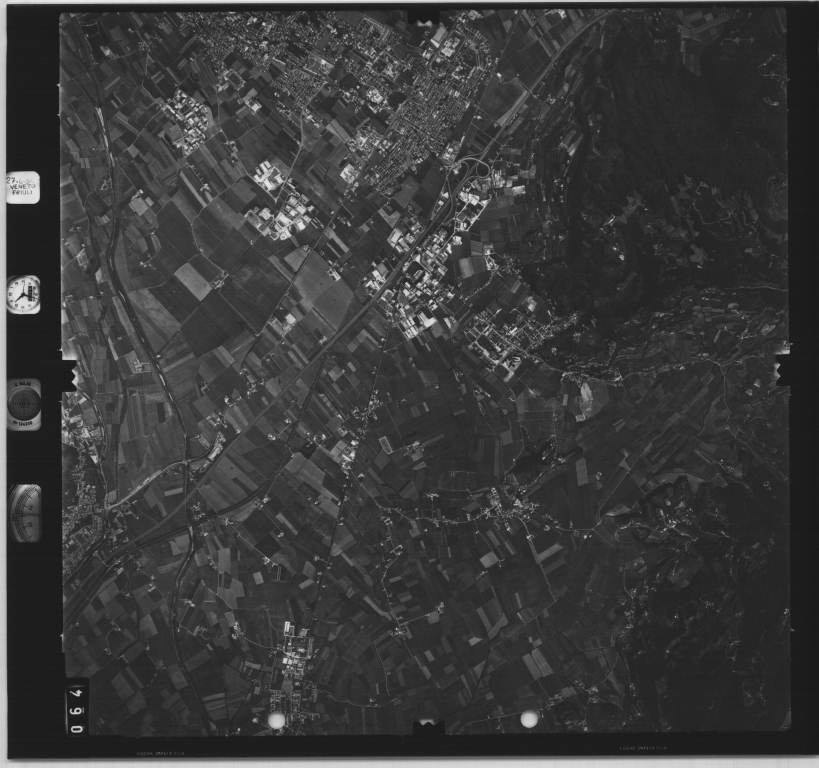The image size is (819, 768).
Task: Click the left white punch hole at bottom
Action: pos(277,720)
